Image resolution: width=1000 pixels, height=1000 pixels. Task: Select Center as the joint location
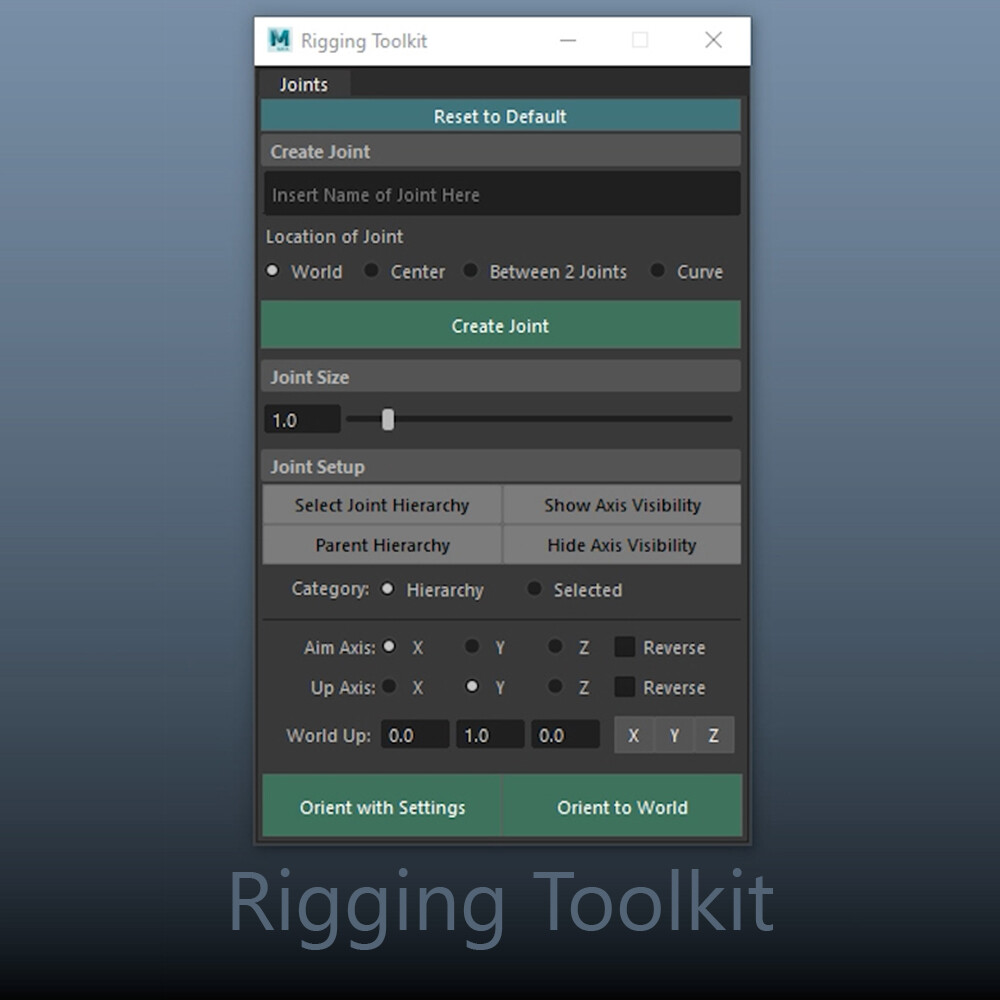tap(371, 270)
